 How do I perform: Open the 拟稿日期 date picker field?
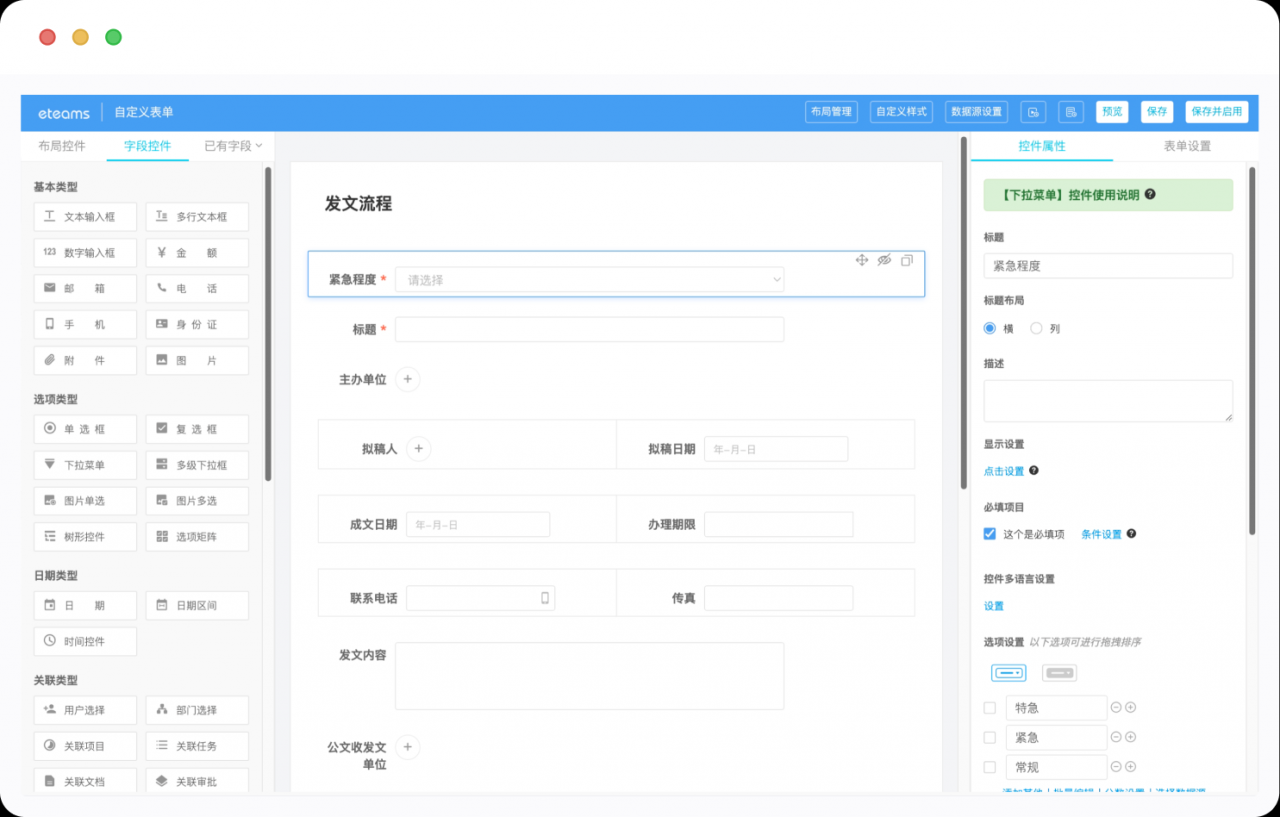point(775,449)
